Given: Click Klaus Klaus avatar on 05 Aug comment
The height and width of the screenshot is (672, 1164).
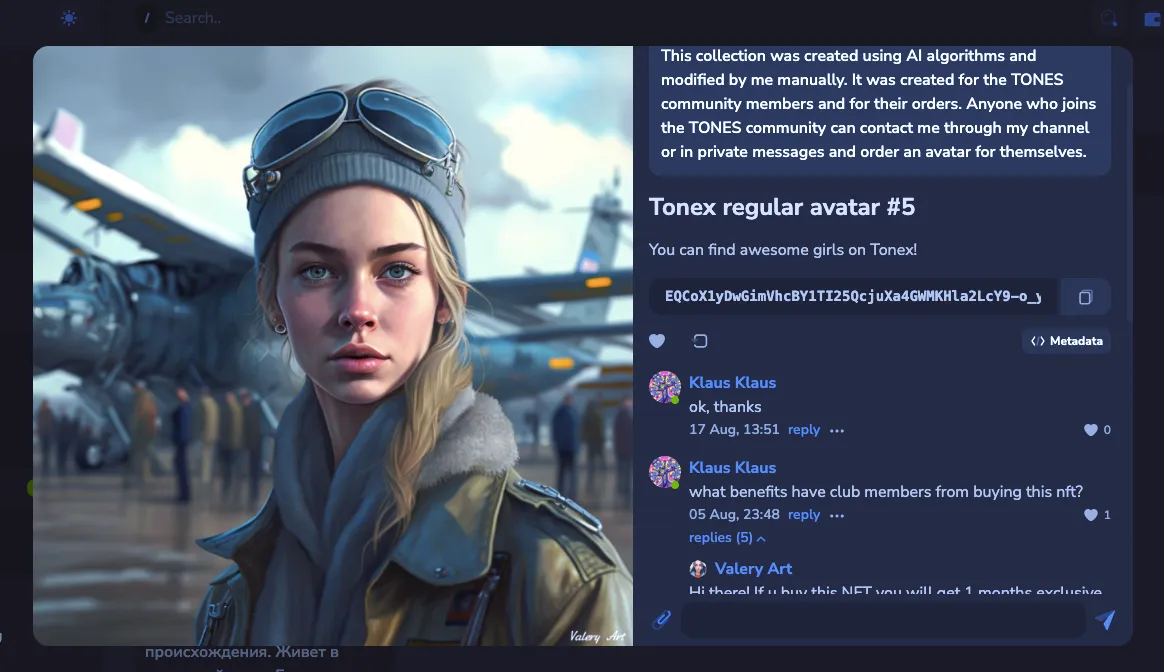Looking at the screenshot, I should point(664,472).
